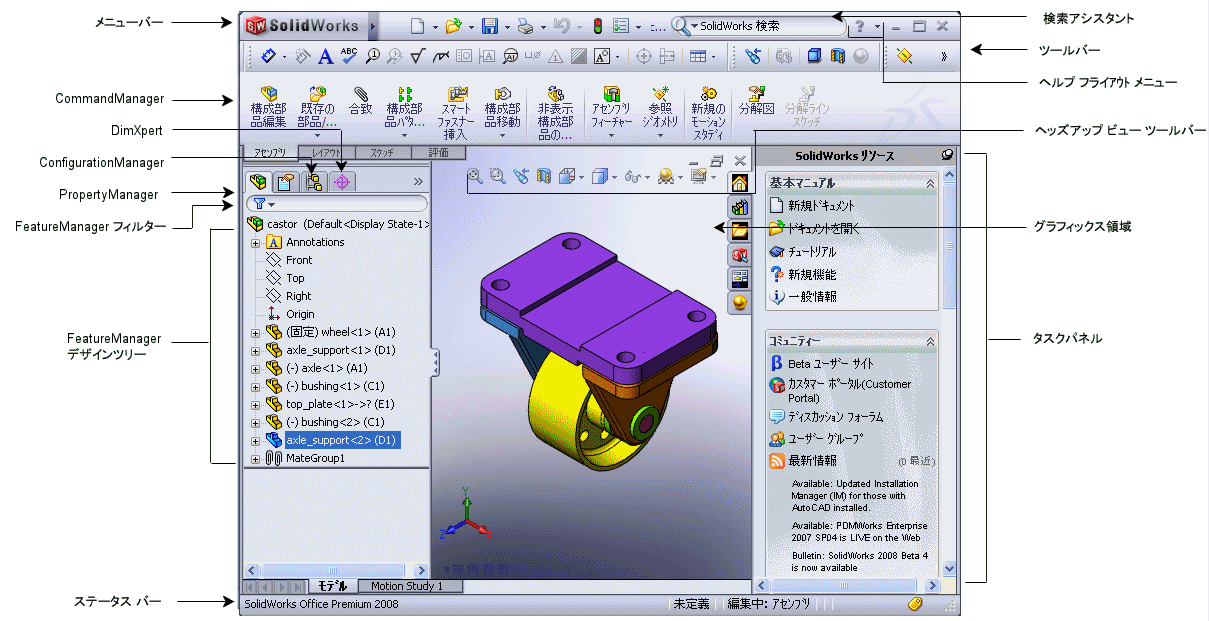Open the Design Library task pane icon
The image size is (1209, 621).
tap(740, 207)
